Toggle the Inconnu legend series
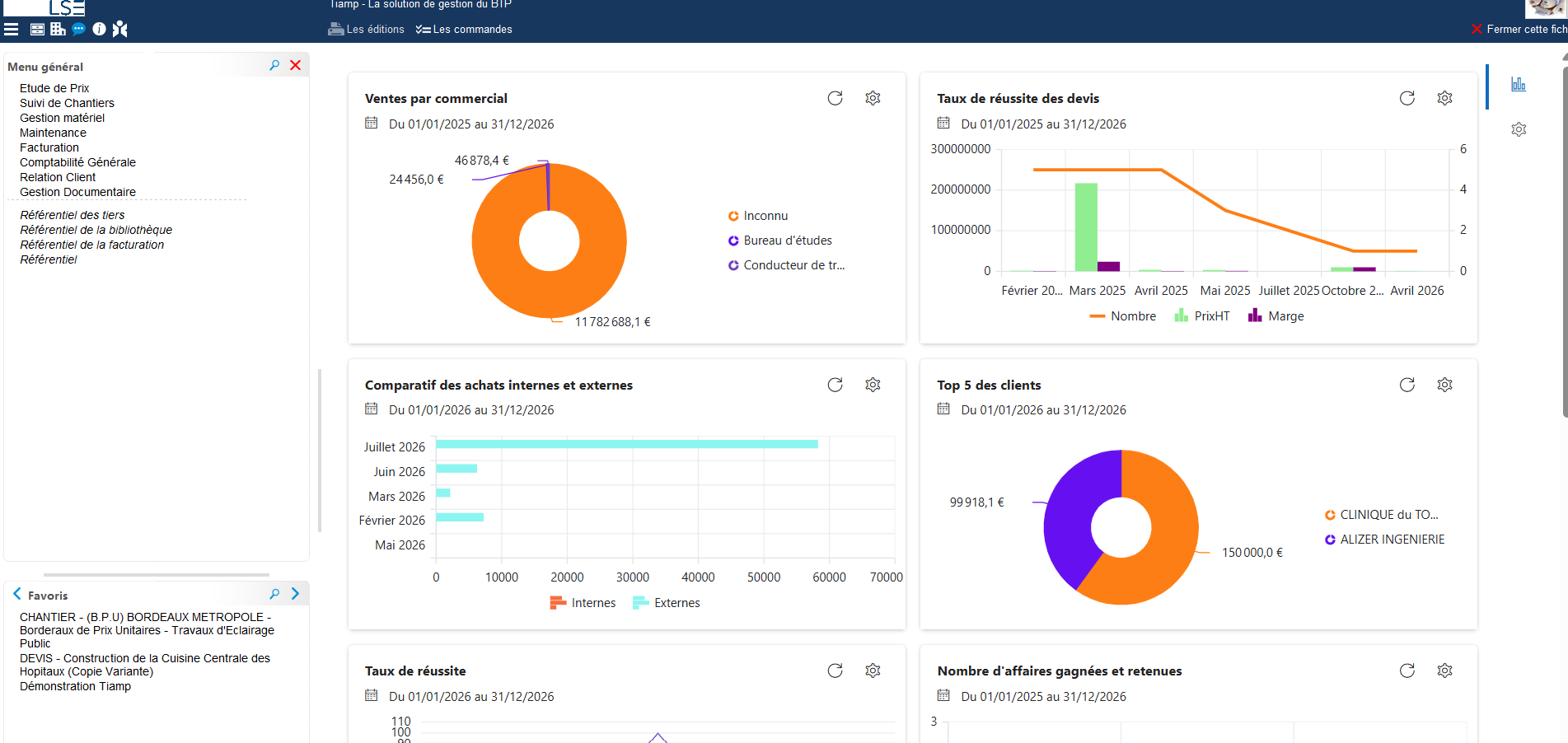 pyautogui.click(x=758, y=216)
